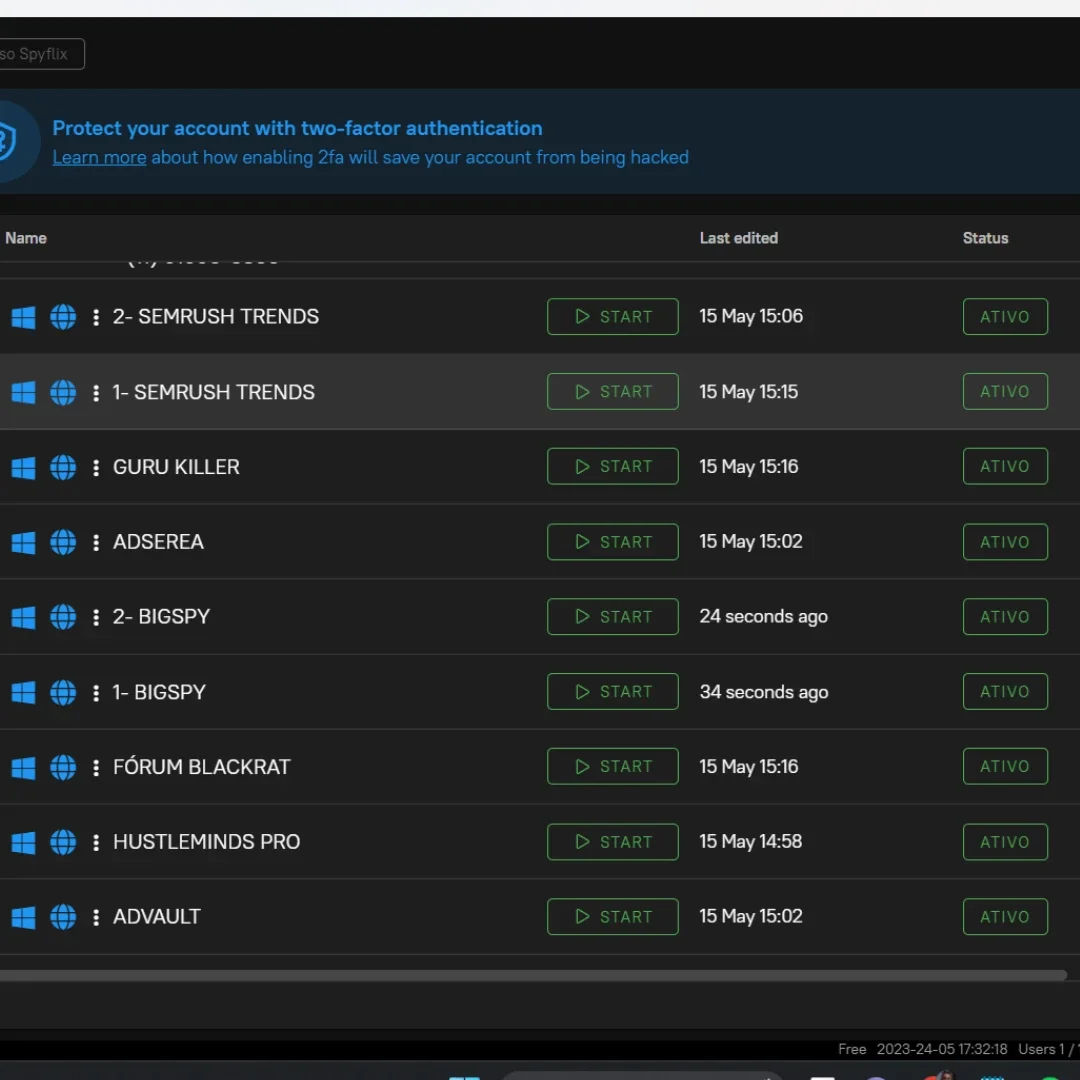Click ATIVO status for 1- SEMRUSH TRENDS

coord(1005,392)
